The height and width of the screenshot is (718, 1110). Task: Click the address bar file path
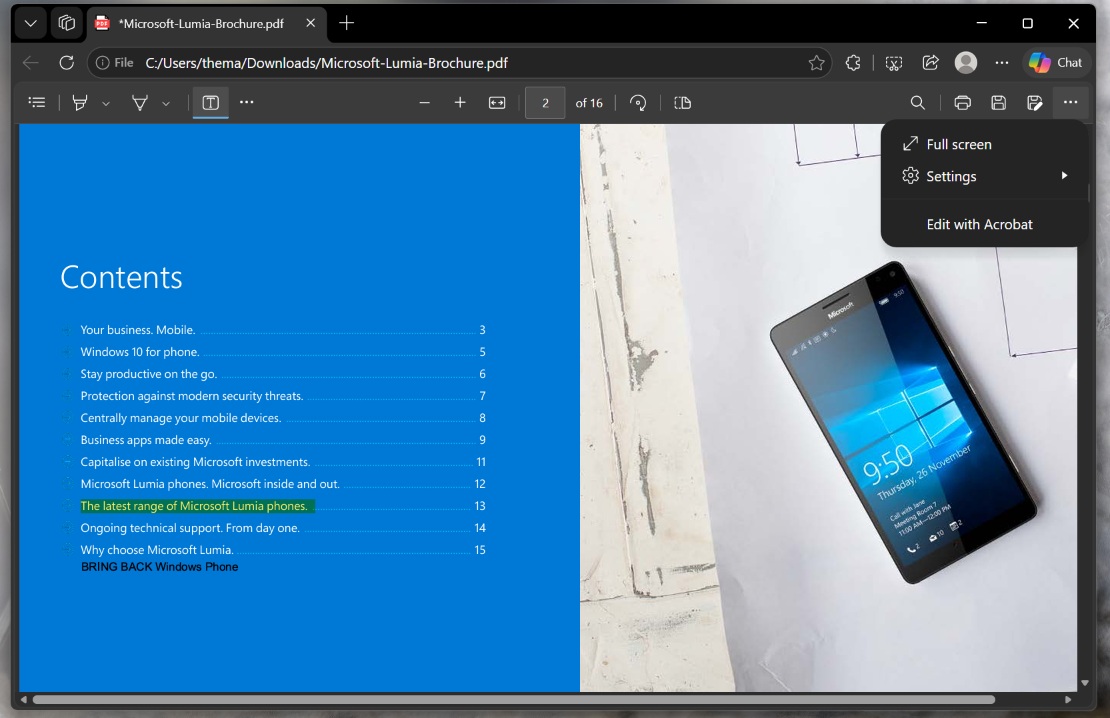point(326,62)
